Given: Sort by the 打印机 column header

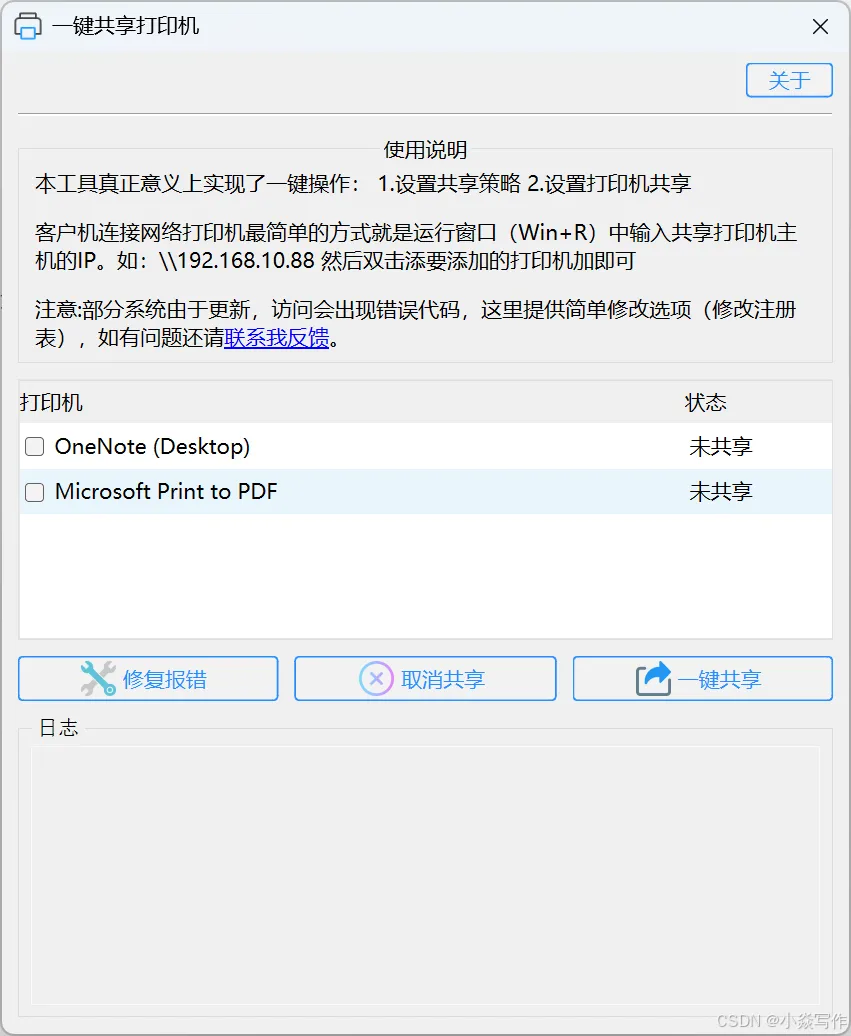Looking at the screenshot, I should [x=52, y=402].
